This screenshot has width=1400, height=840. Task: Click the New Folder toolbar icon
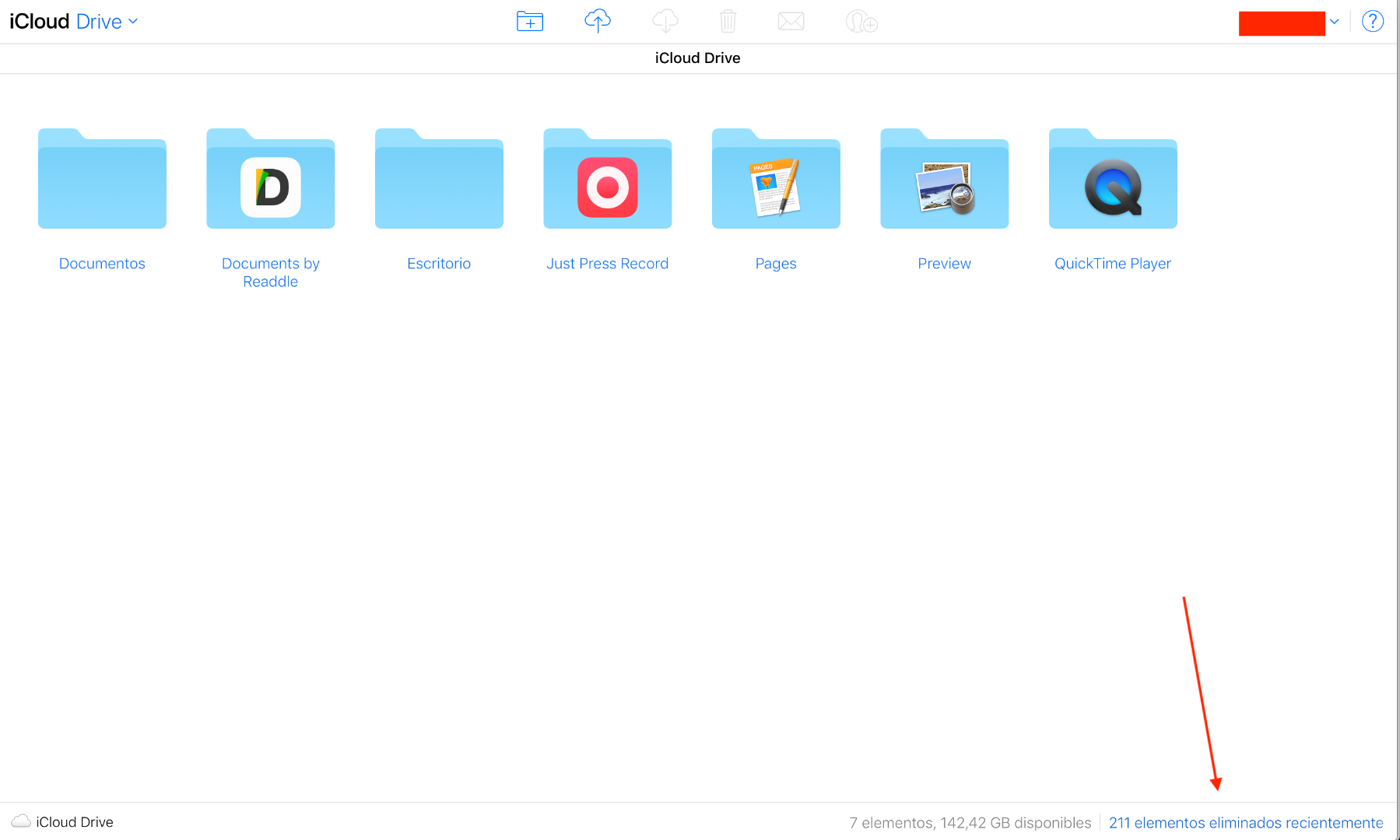529,21
